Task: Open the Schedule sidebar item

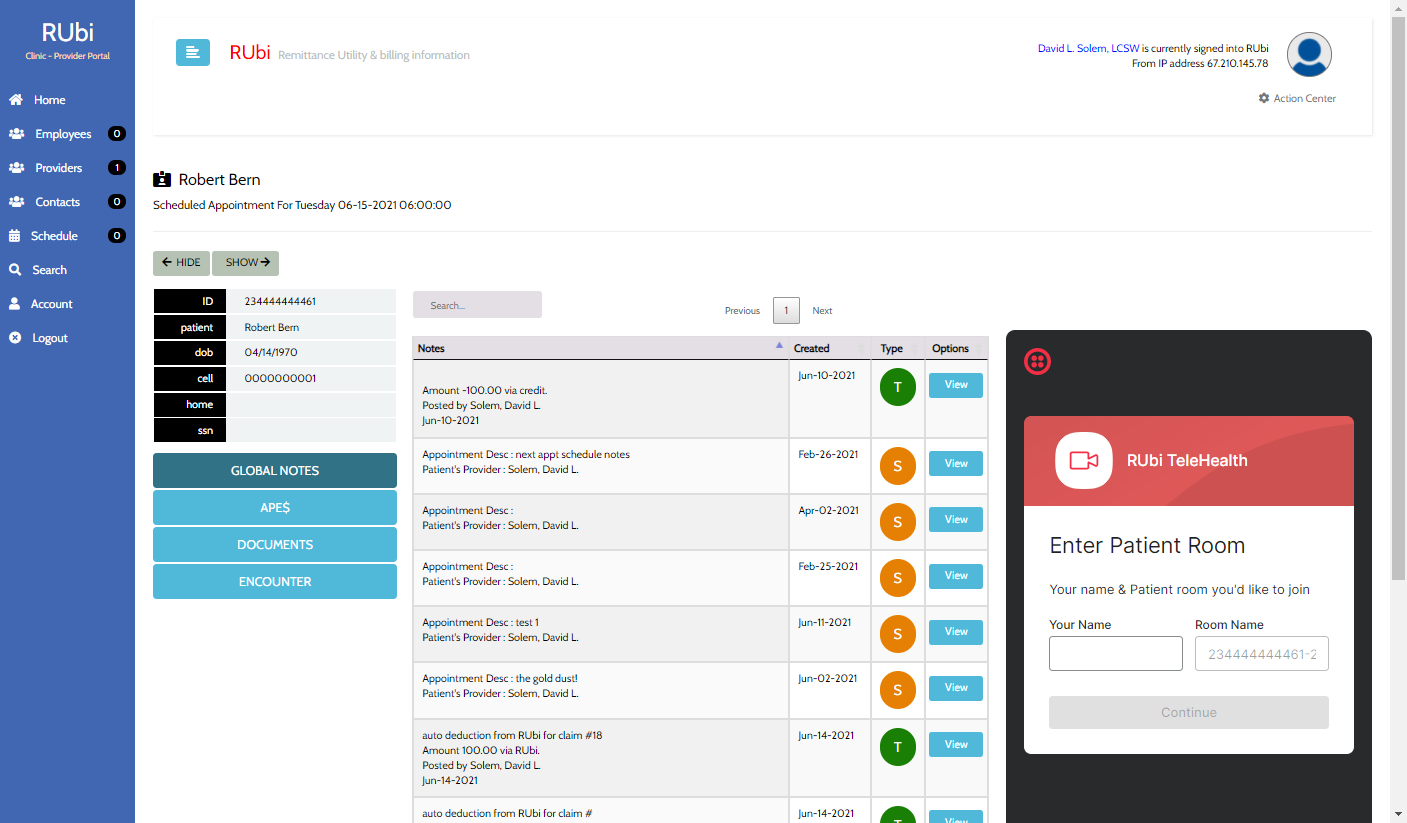Action: [54, 236]
